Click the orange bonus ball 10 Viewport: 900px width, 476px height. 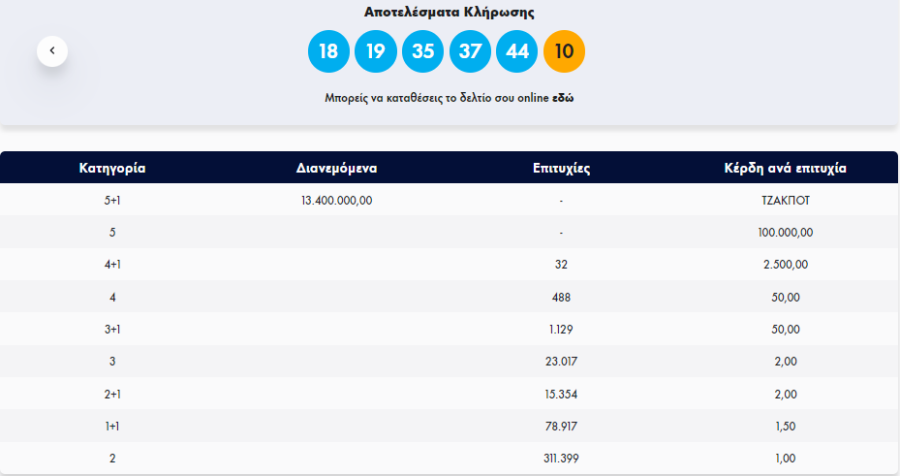click(x=564, y=51)
